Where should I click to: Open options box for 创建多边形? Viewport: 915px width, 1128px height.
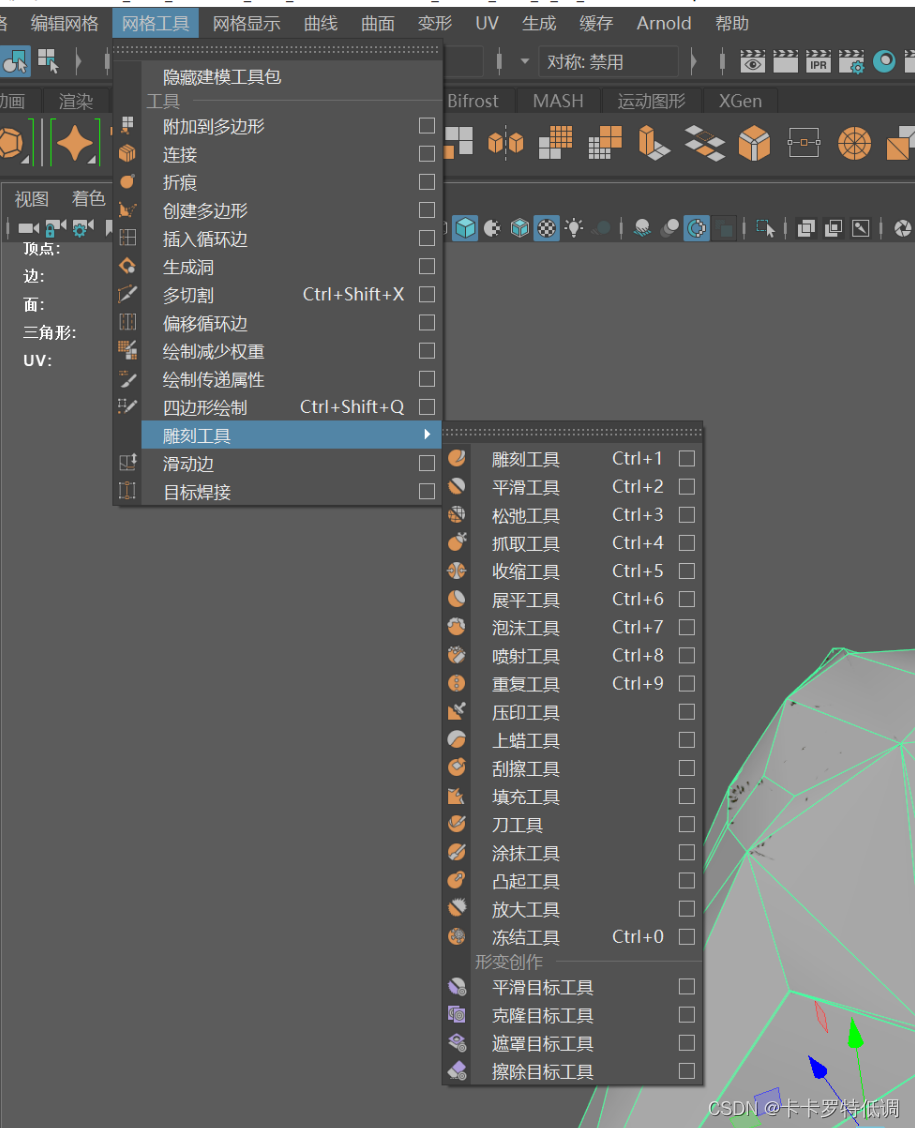(427, 210)
